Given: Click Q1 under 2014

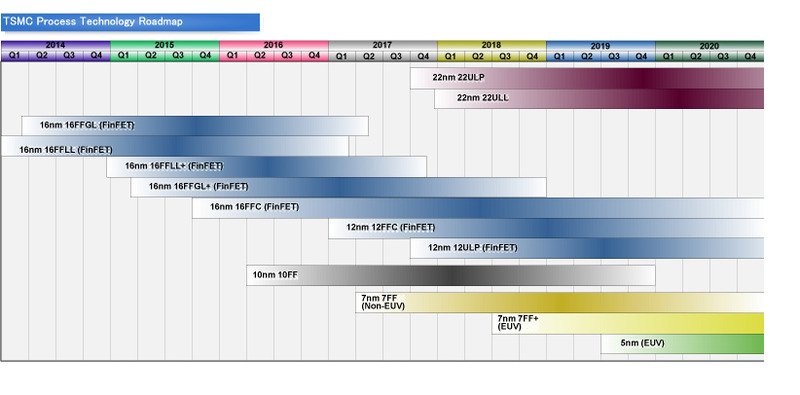Looking at the screenshot, I should point(15,56).
